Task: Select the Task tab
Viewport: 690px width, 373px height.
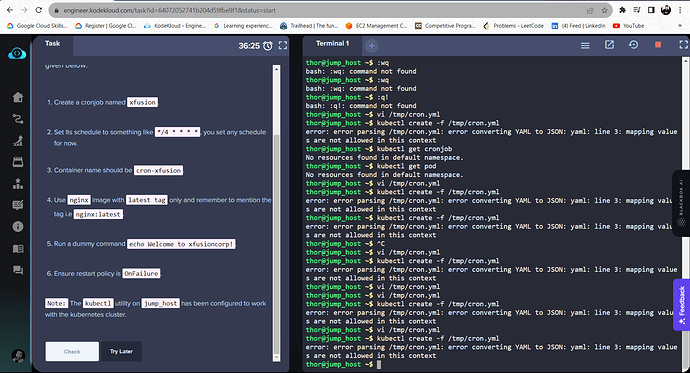Action: tap(53, 44)
